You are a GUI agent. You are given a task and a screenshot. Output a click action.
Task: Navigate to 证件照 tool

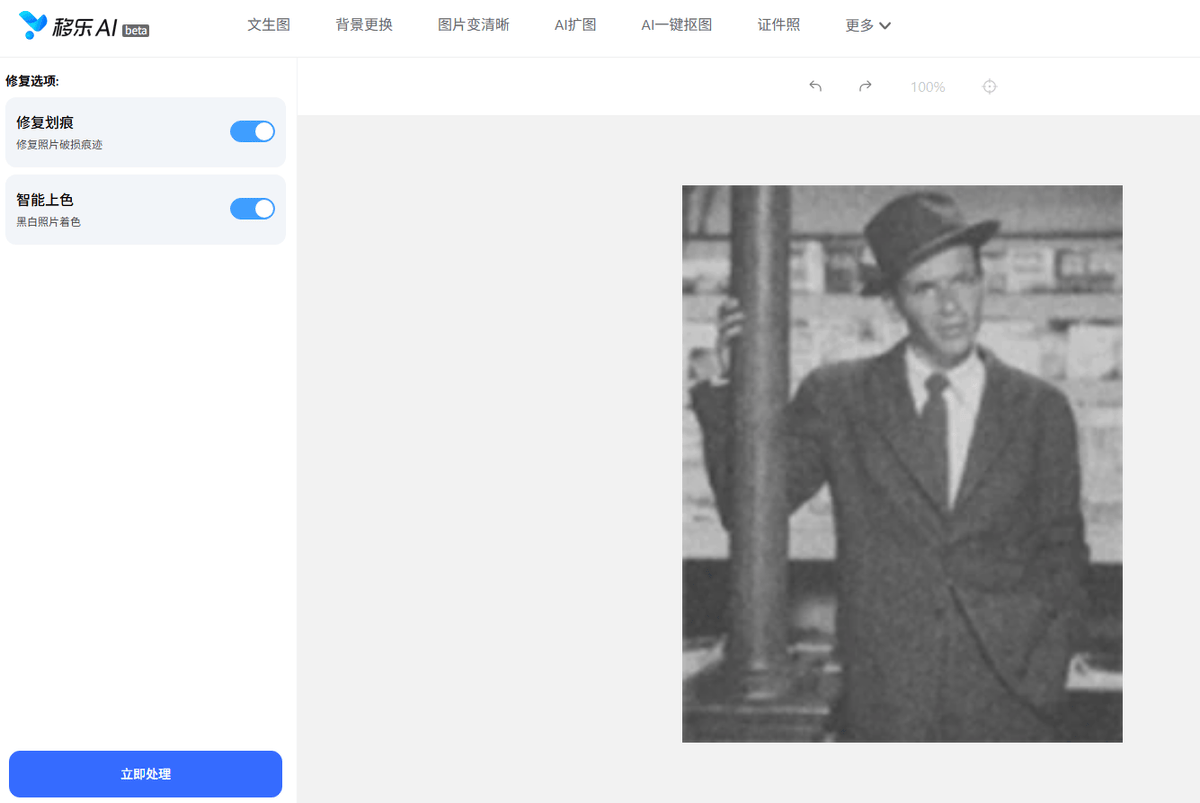(x=779, y=25)
